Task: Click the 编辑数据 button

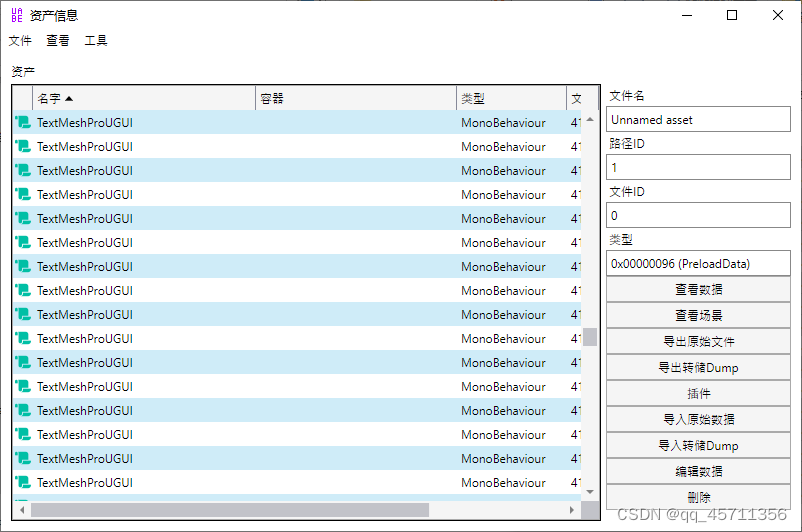Action: pos(698,472)
